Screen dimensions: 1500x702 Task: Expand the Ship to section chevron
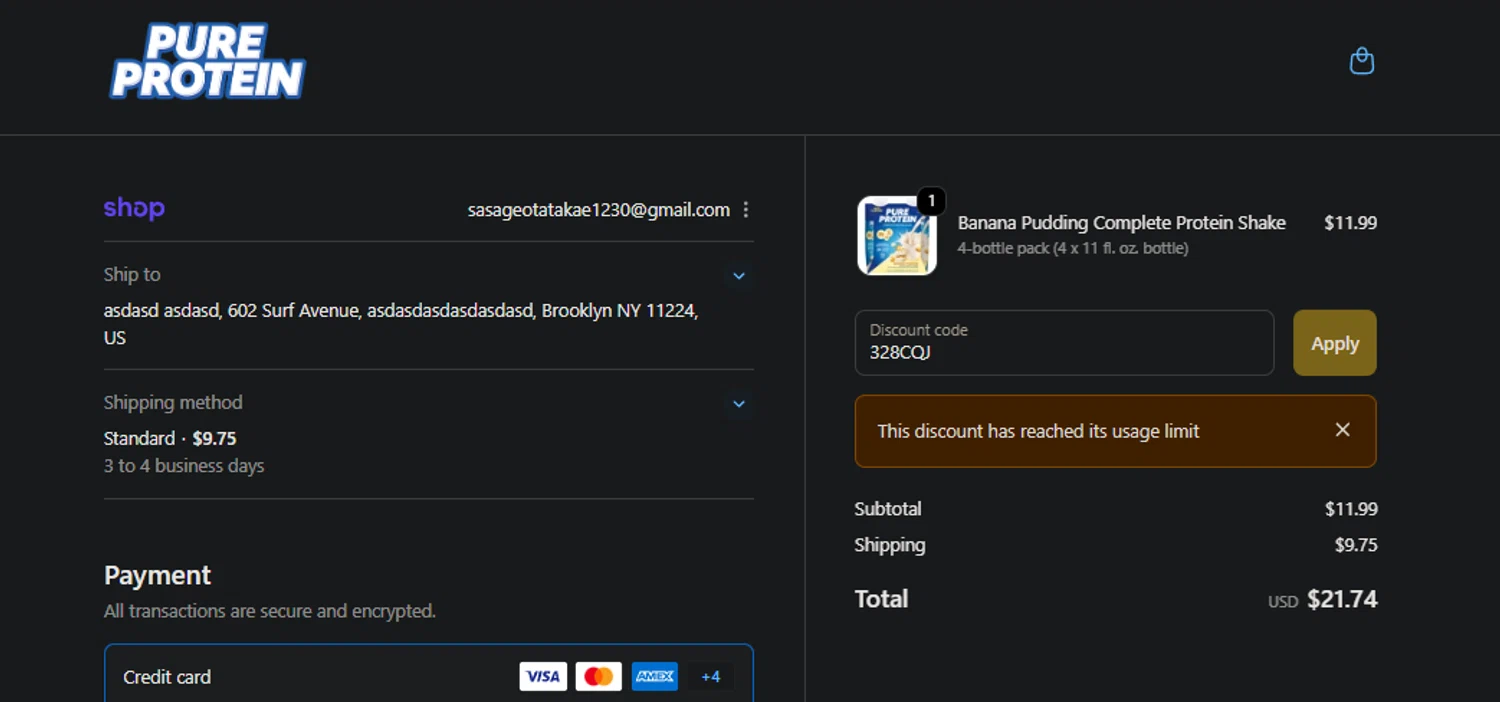coord(739,276)
